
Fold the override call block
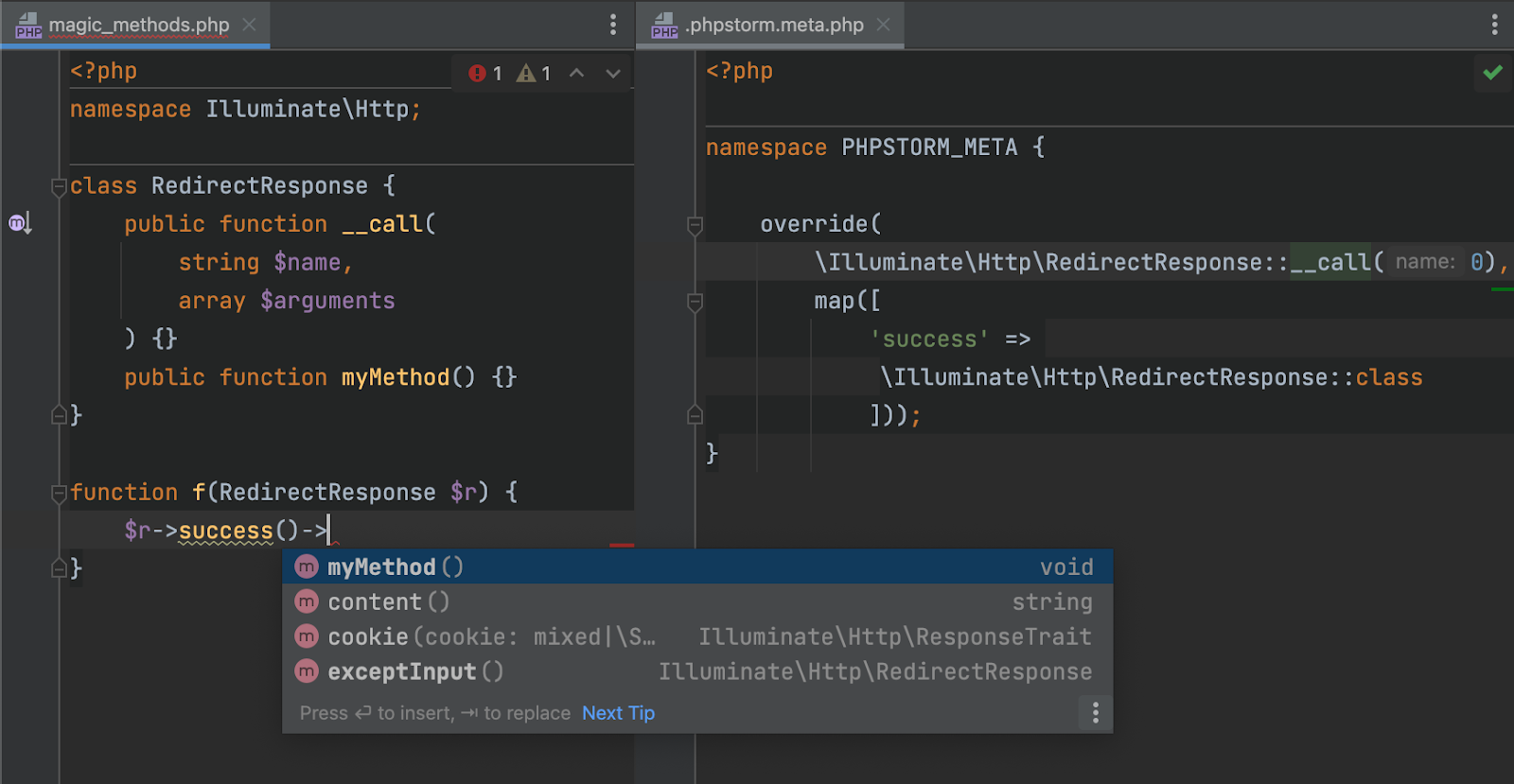coord(695,224)
